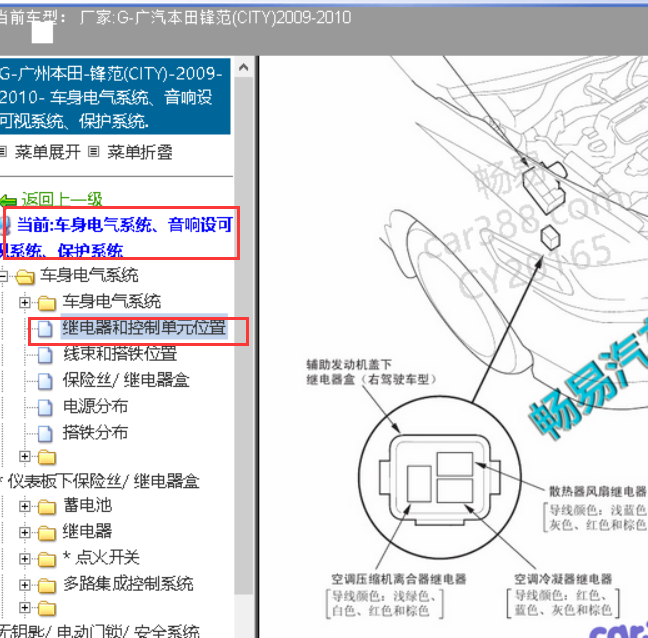Select the 蓄电池 tree label
This screenshot has width=648, height=638.
(87, 505)
